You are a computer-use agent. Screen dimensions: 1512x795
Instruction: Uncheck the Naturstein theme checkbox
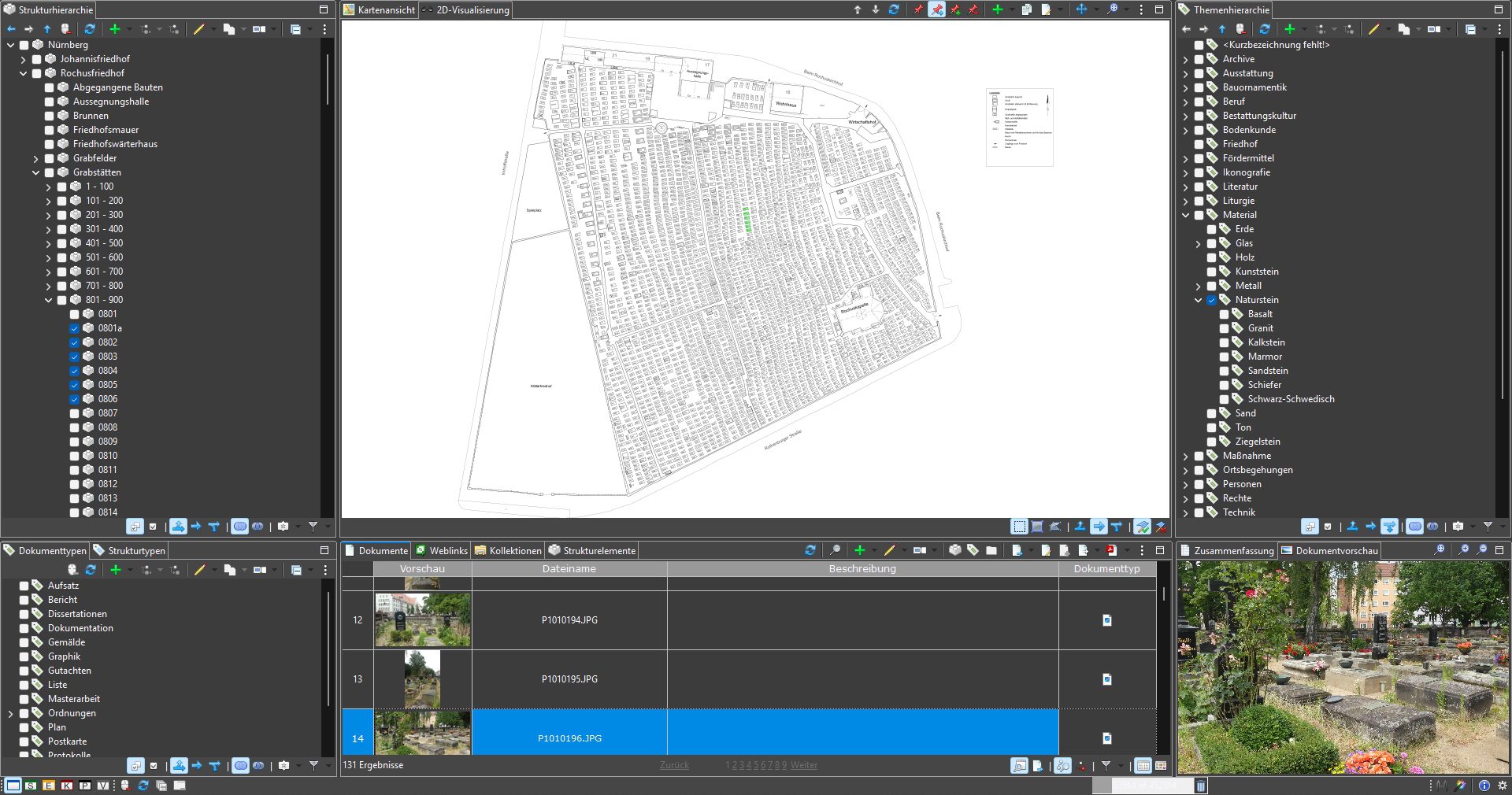click(1212, 300)
